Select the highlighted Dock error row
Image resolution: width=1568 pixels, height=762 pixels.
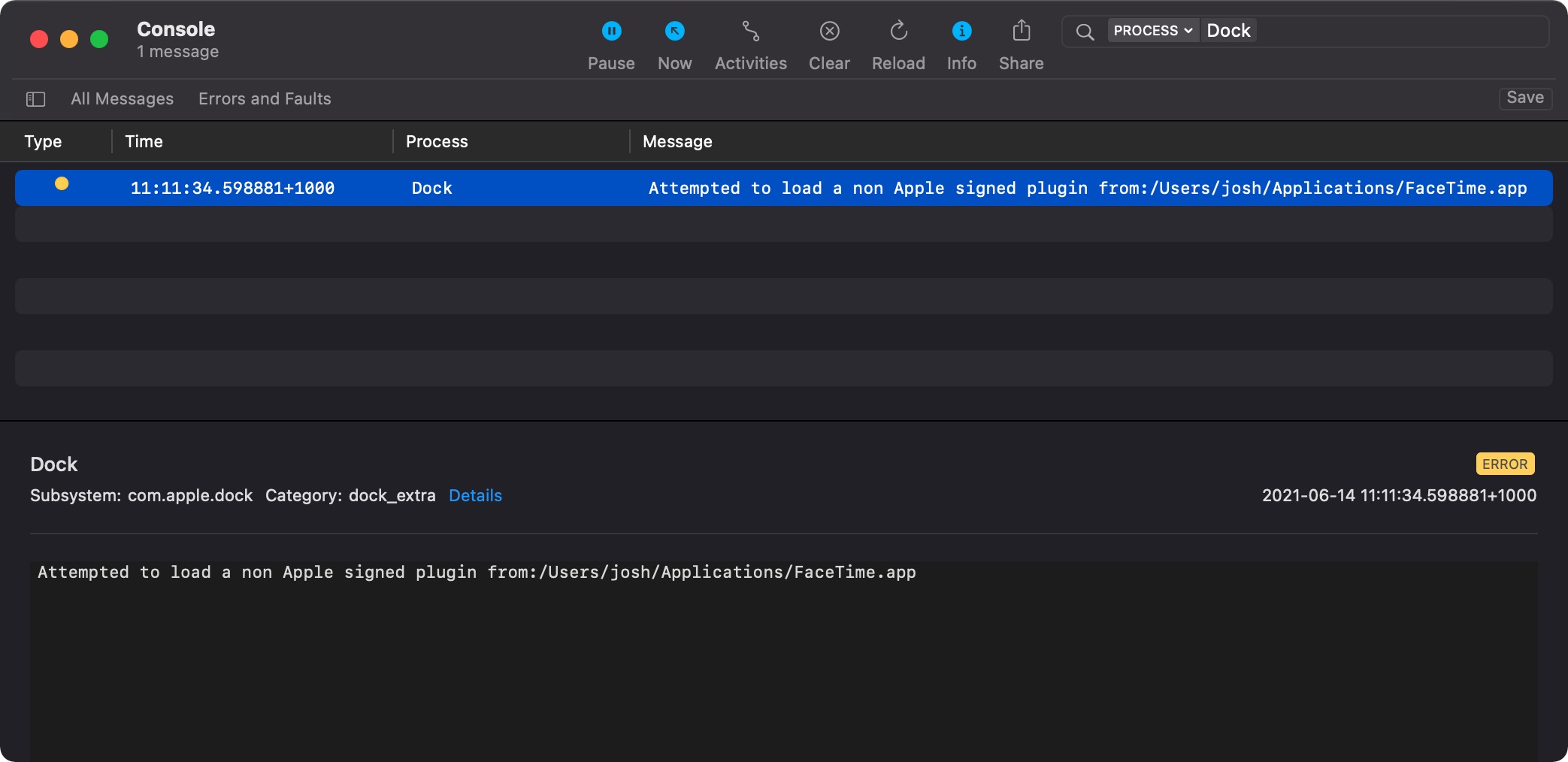pyautogui.click(x=752, y=188)
